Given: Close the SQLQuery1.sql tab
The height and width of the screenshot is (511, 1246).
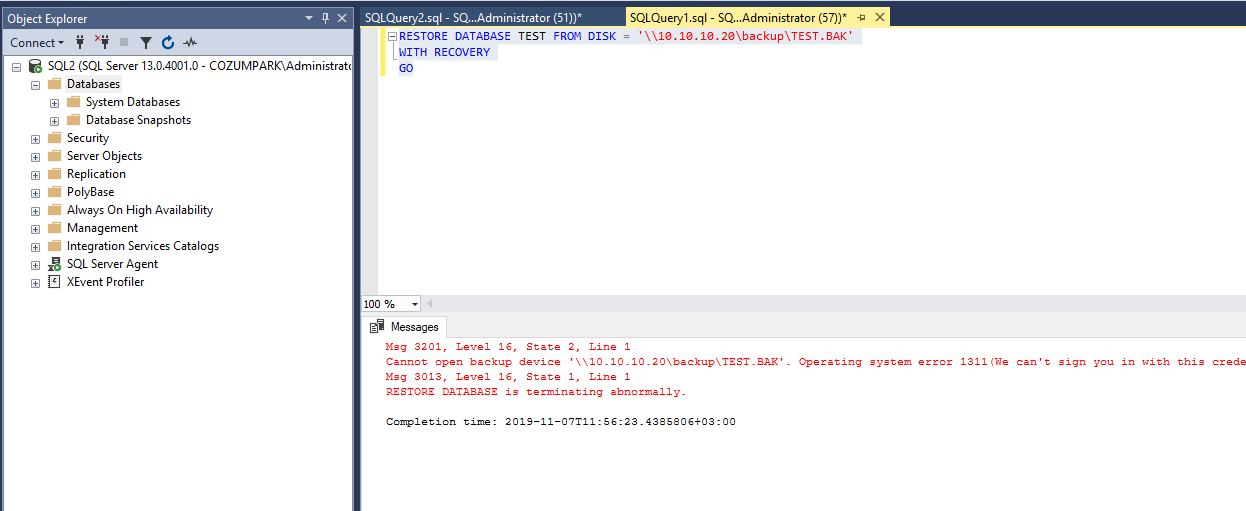Looking at the screenshot, I should (880, 18).
